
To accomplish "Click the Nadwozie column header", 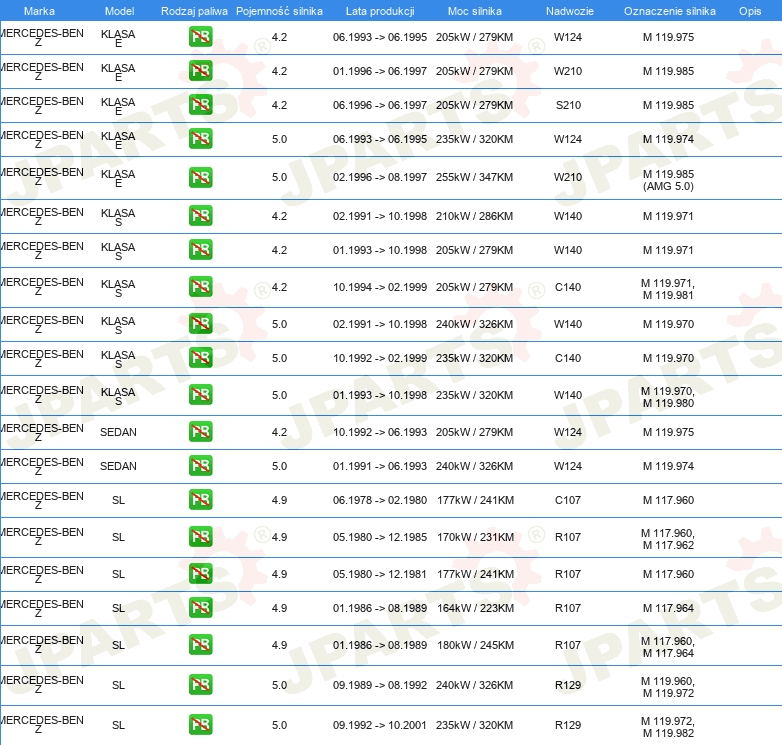I will coord(567,11).
